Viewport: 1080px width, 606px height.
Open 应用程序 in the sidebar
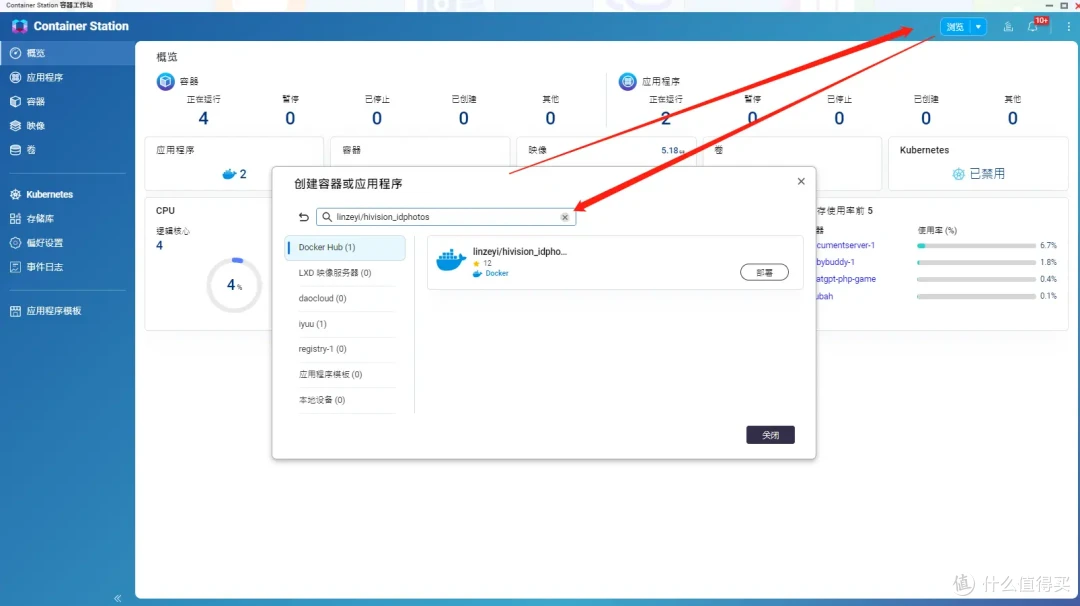pos(67,77)
